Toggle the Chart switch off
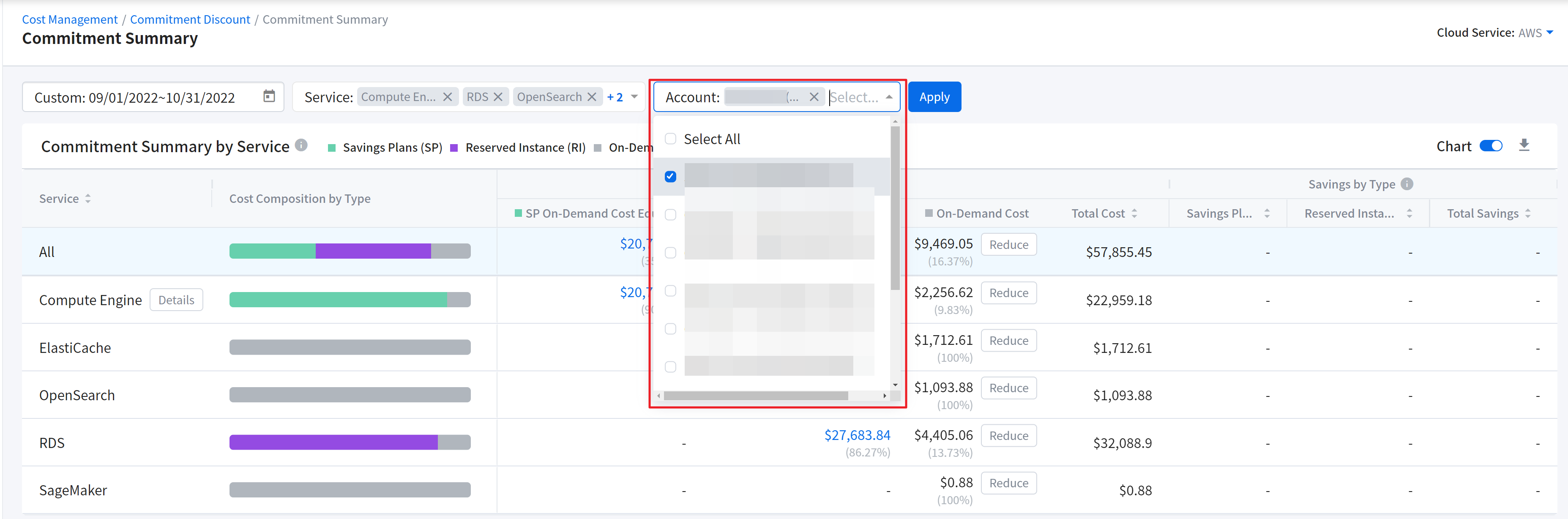1568x519 pixels. click(x=1491, y=146)
